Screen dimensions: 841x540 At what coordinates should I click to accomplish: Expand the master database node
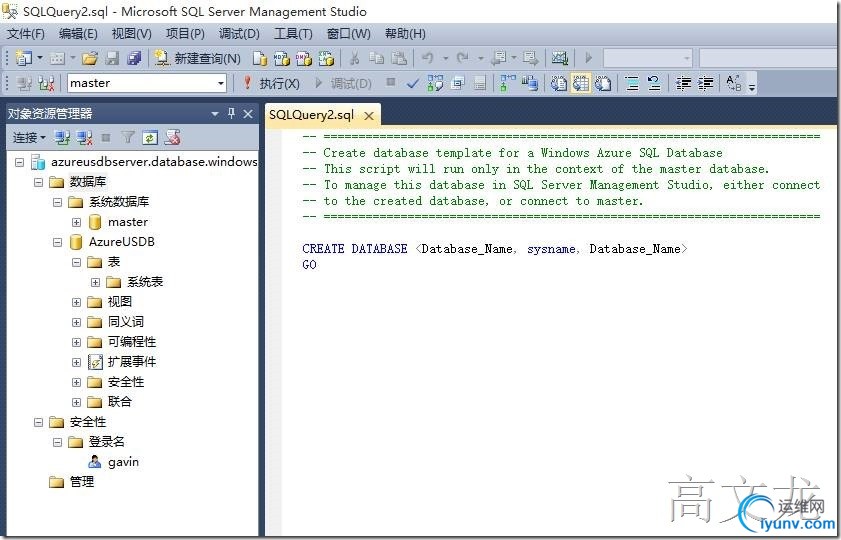click(77, 222)
